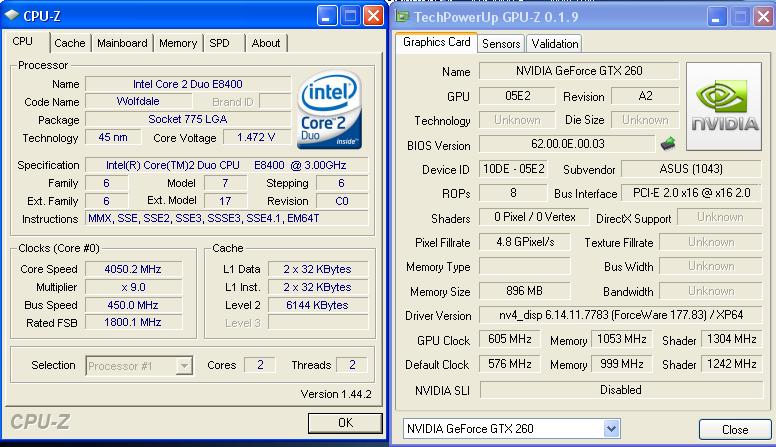Click the Subvendor ASUS (1043) field
This screenshot has width=776, height=447.
pos(691,169)
